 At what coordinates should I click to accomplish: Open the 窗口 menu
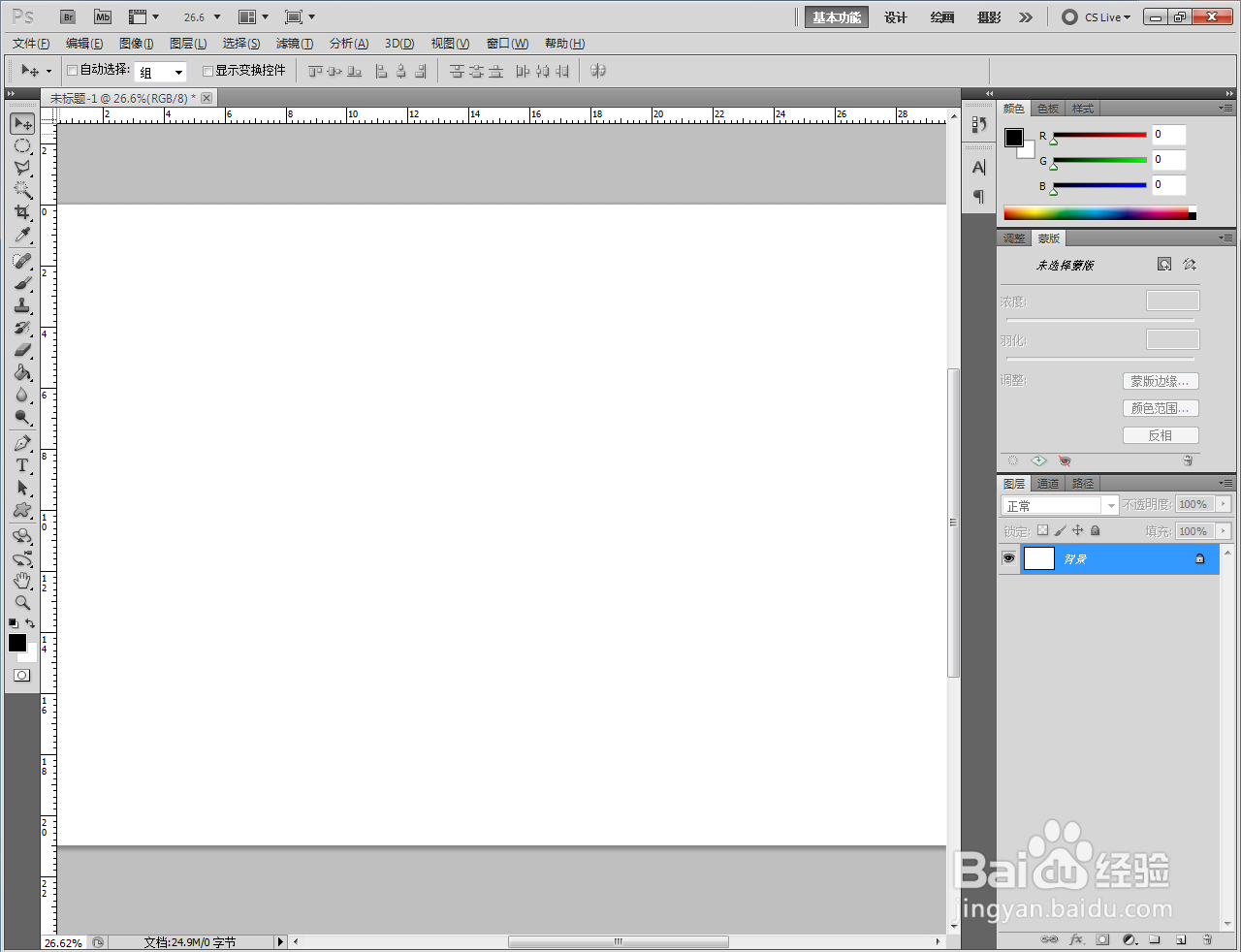point(507,44)
